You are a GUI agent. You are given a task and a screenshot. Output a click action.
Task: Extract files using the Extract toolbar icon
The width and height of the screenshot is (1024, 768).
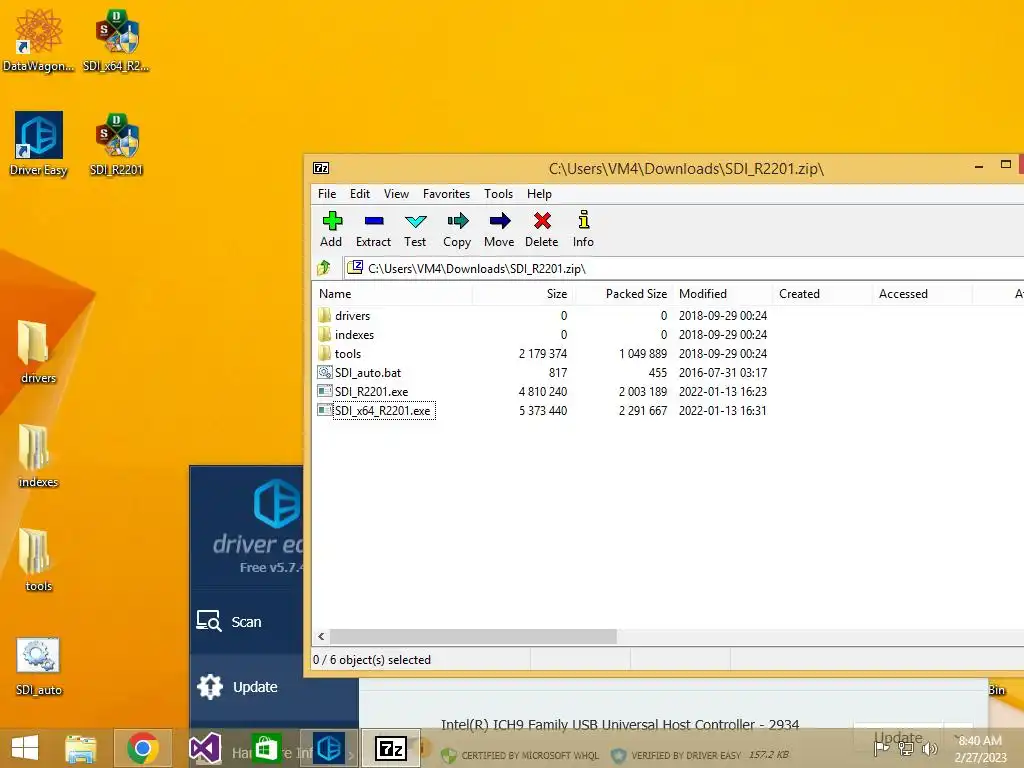click(374, 229)
